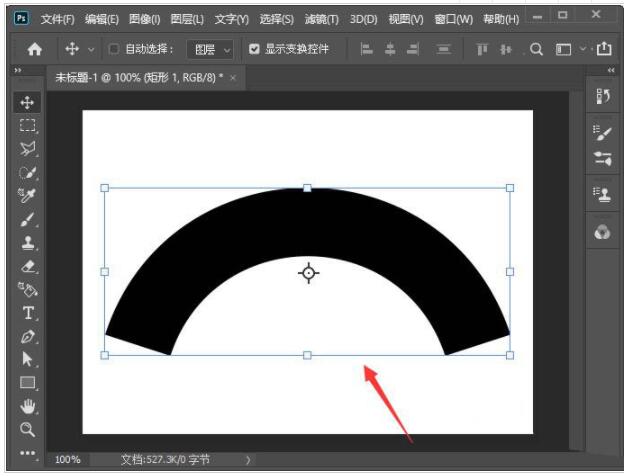Open the 滤镜(T) menu
Image resolution: width=624 pixels, height=476 pixels.
tap(322, 19)
